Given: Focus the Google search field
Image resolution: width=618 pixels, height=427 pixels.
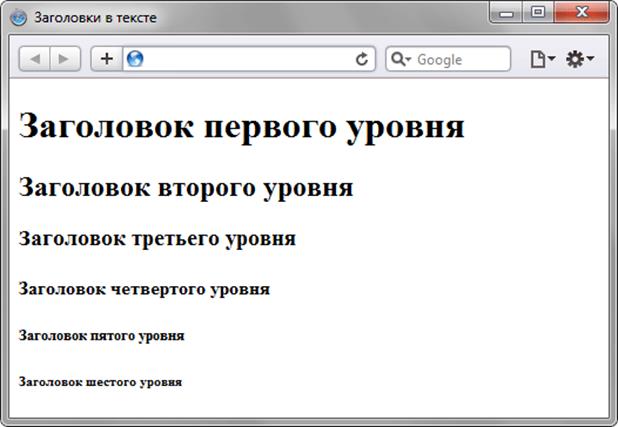Looking at the screenshot, I should coord(448,59).
